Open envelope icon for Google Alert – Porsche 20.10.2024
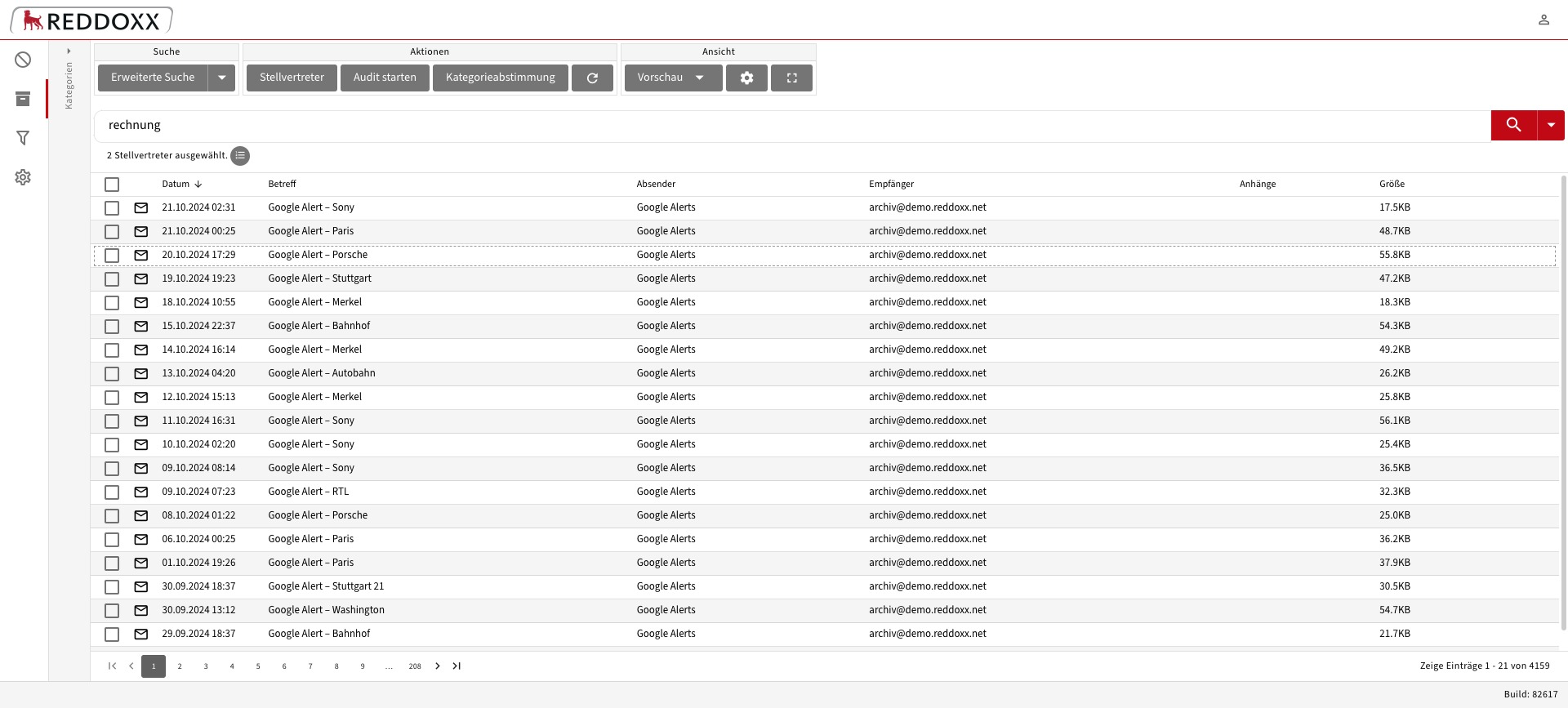This screenshot has width=1568, height=708. click(x=141, y=256)
